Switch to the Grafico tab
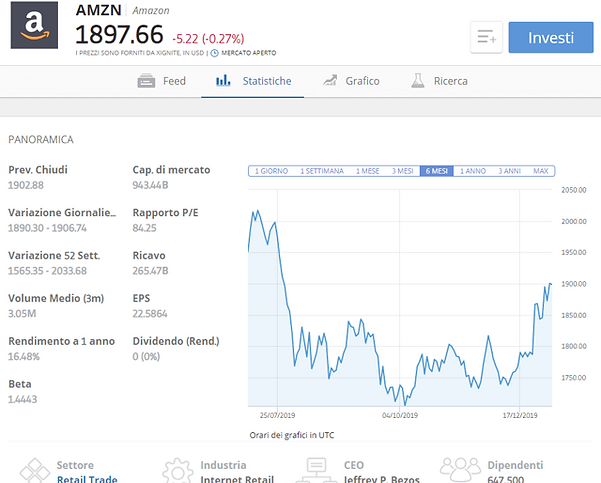This screenshot has width=601, height=483. (x=351, y=81)
